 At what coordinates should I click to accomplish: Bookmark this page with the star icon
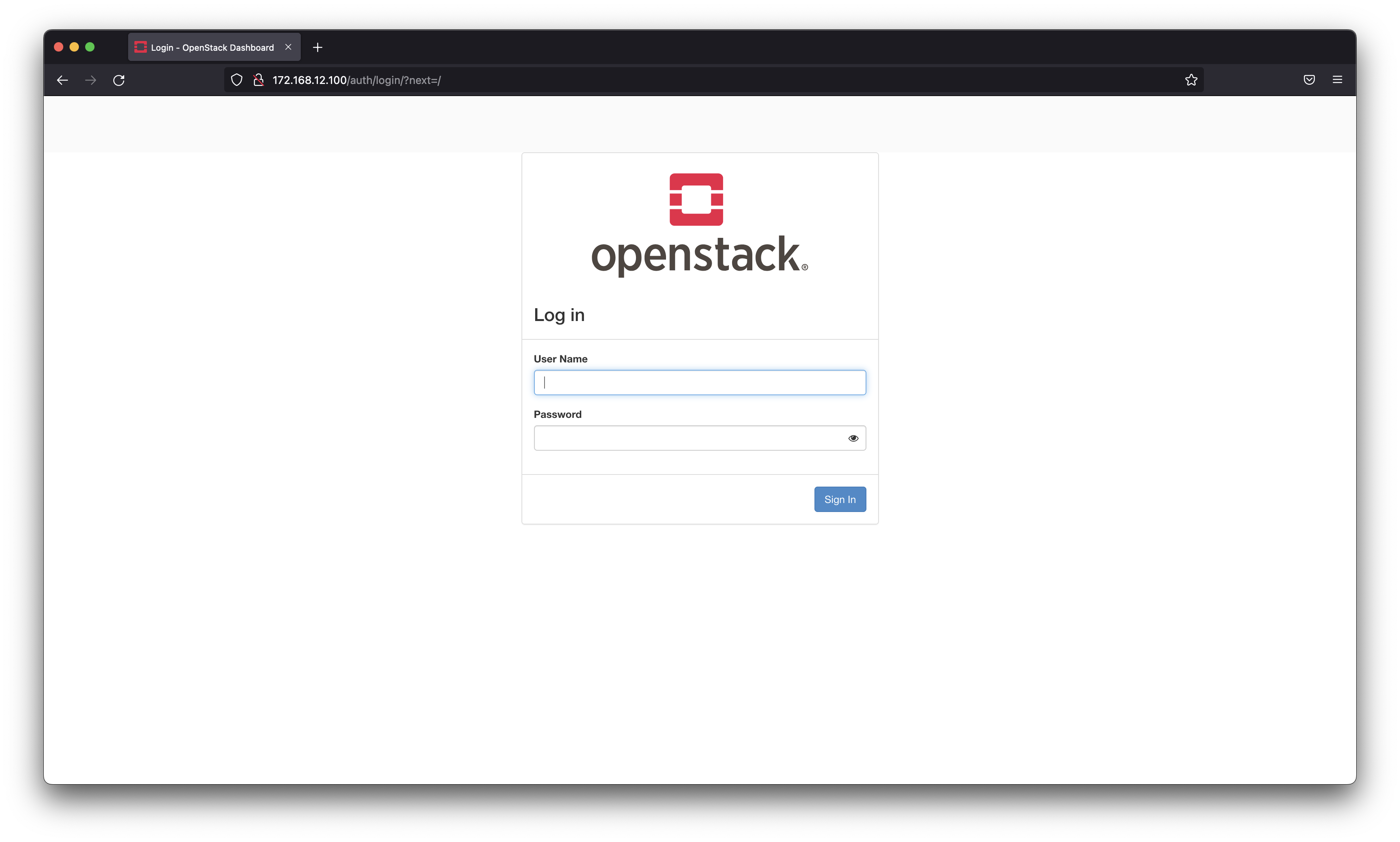1191,80
